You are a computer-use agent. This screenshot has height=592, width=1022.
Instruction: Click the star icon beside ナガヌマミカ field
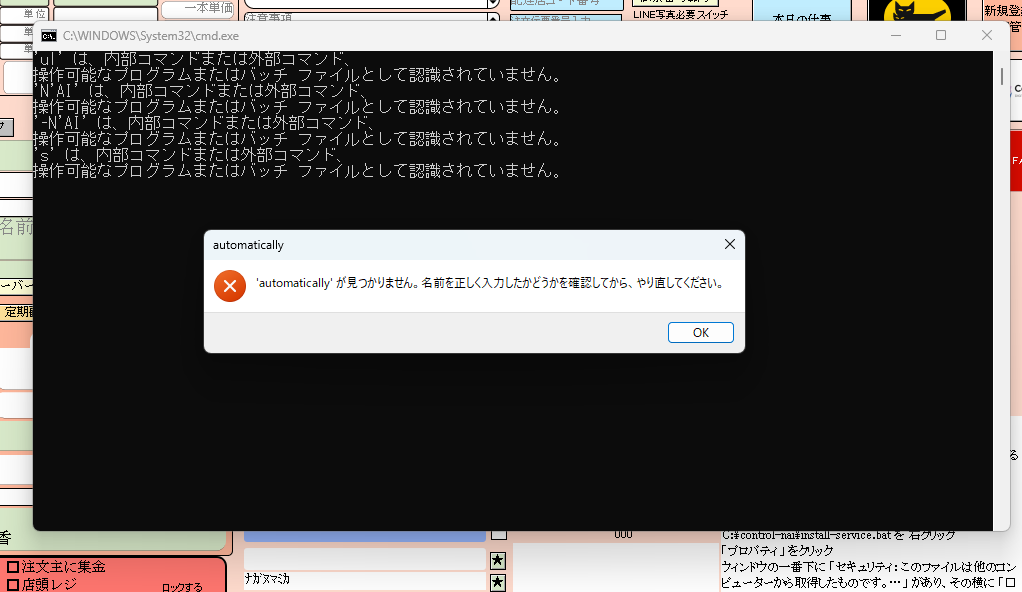(498, 582)
